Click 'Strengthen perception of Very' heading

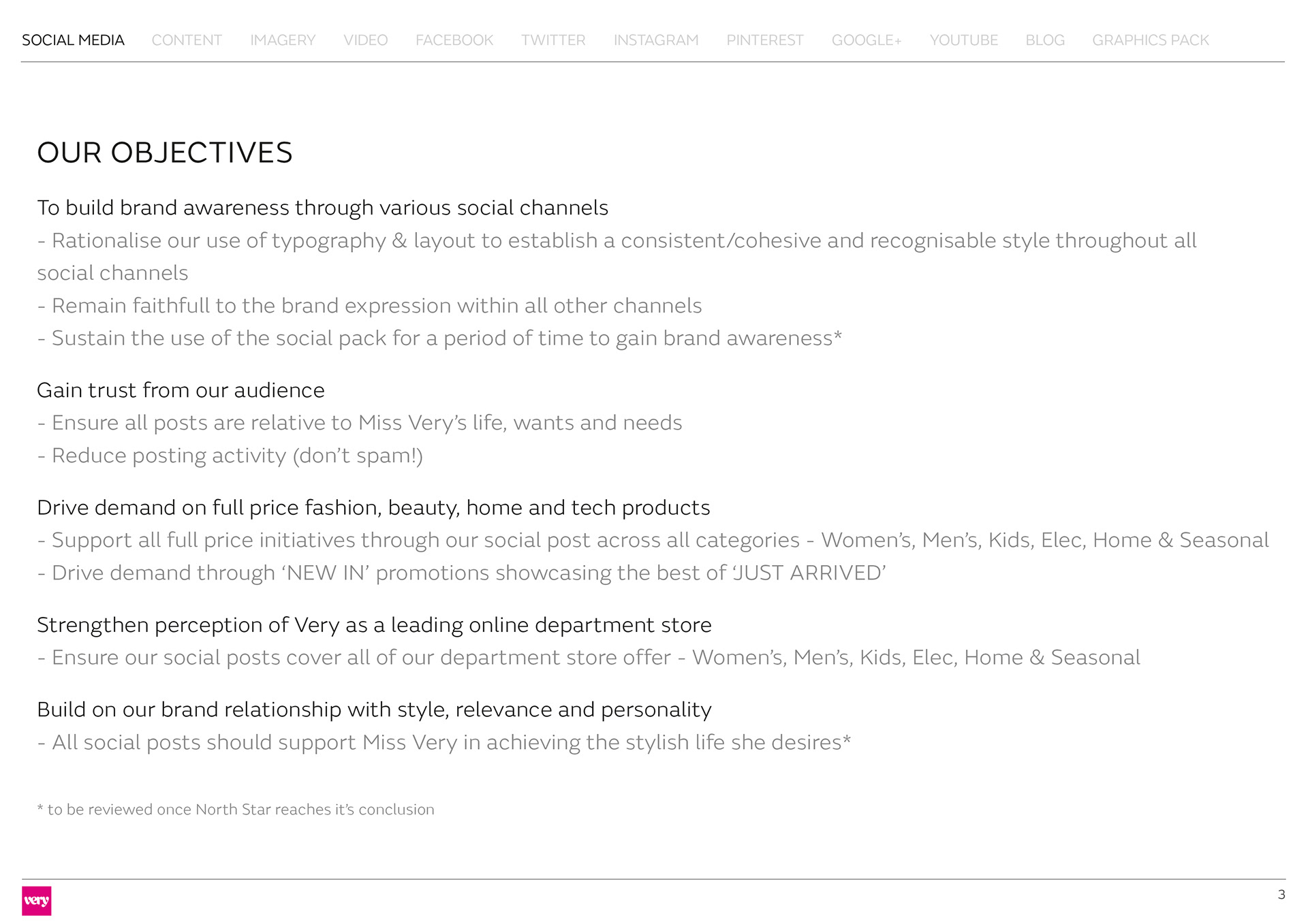(x=374, y=625)
